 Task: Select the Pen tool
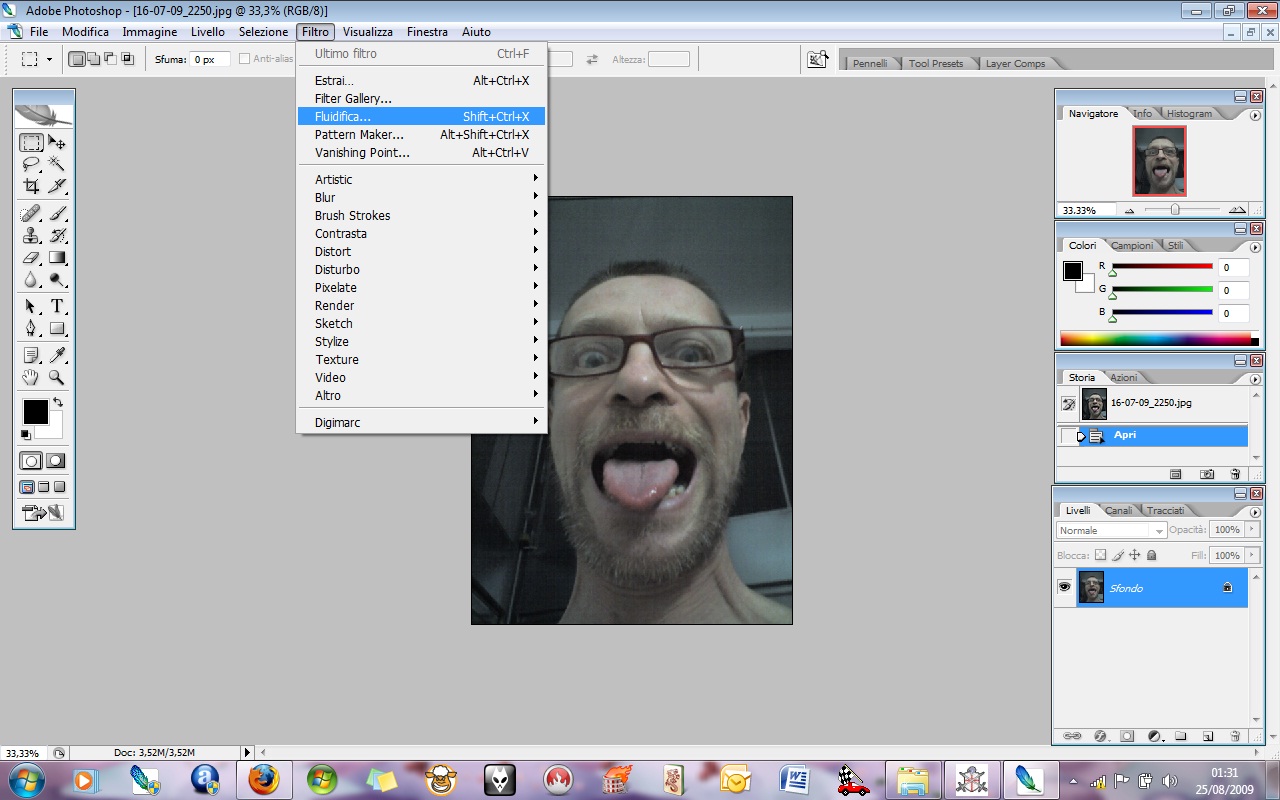pos(31,328)
